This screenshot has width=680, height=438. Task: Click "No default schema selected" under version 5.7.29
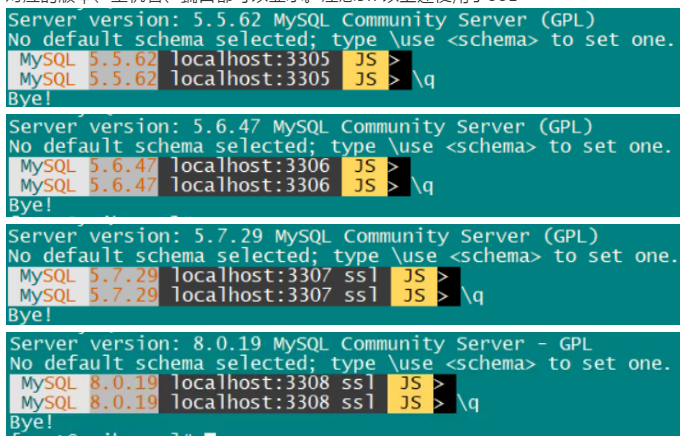coord(163,256)
